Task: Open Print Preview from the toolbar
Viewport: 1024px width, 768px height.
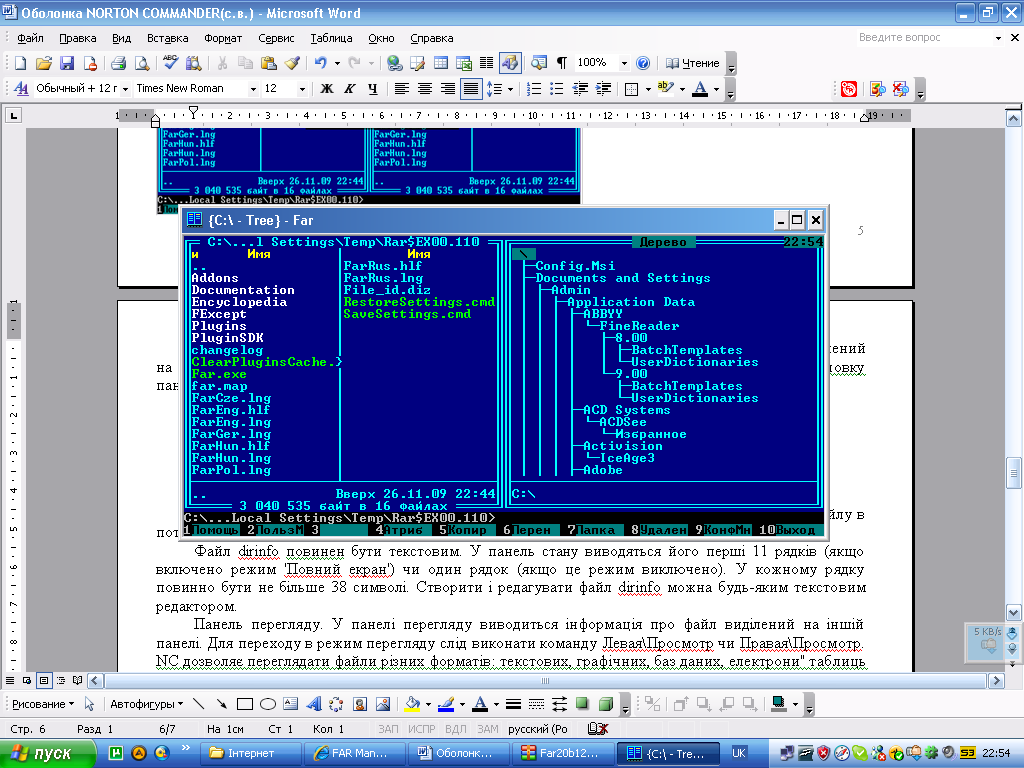Action: (x=142, y=63)
